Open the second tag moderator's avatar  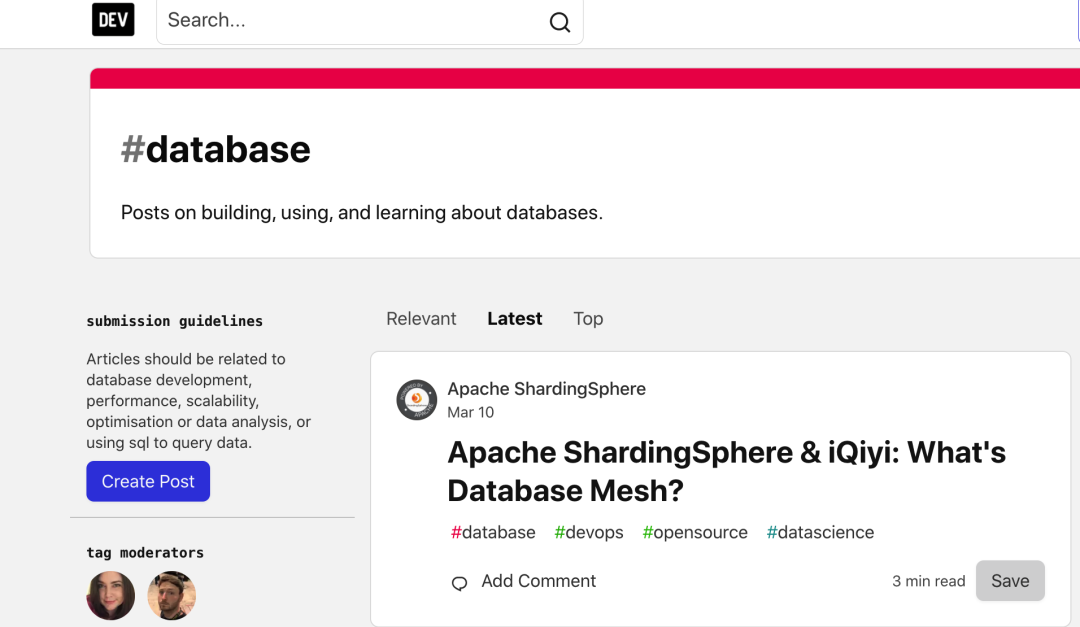[x=172, y=596]
